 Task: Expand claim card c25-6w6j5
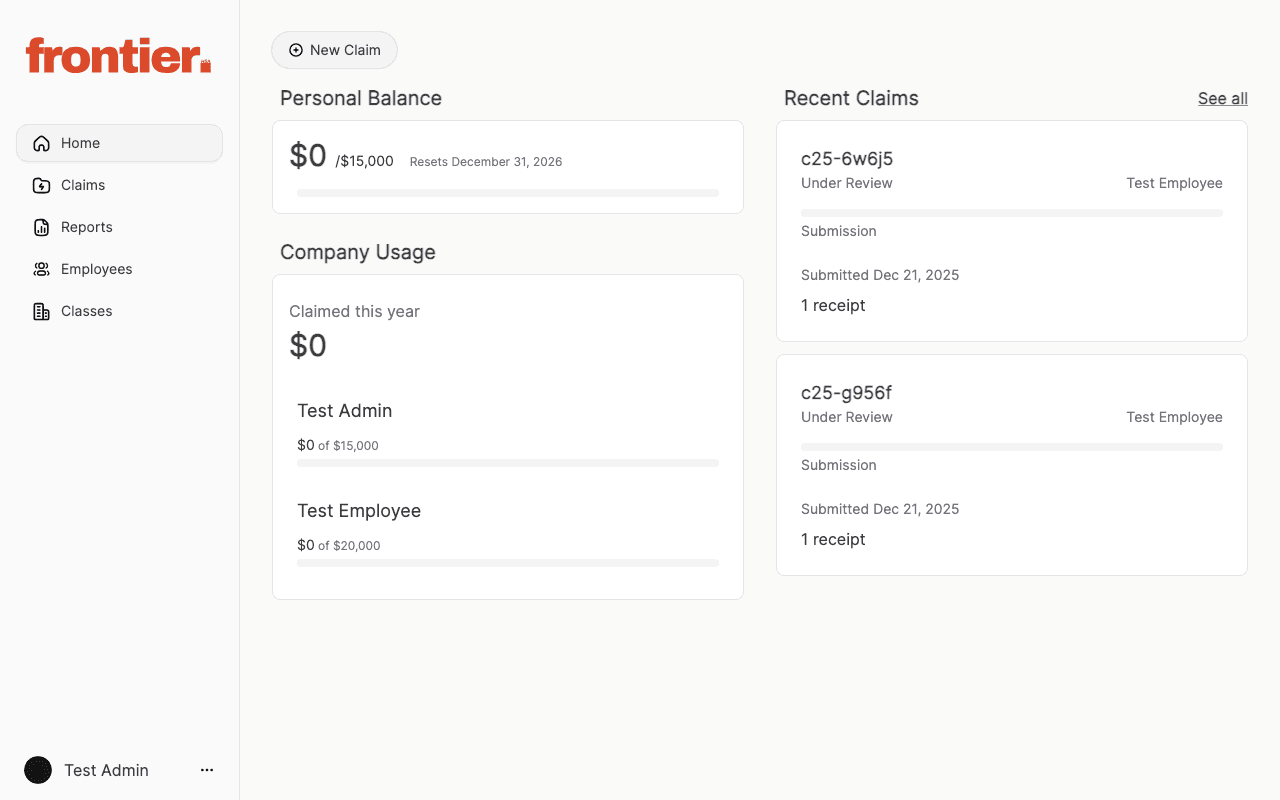pos(1011,230)
